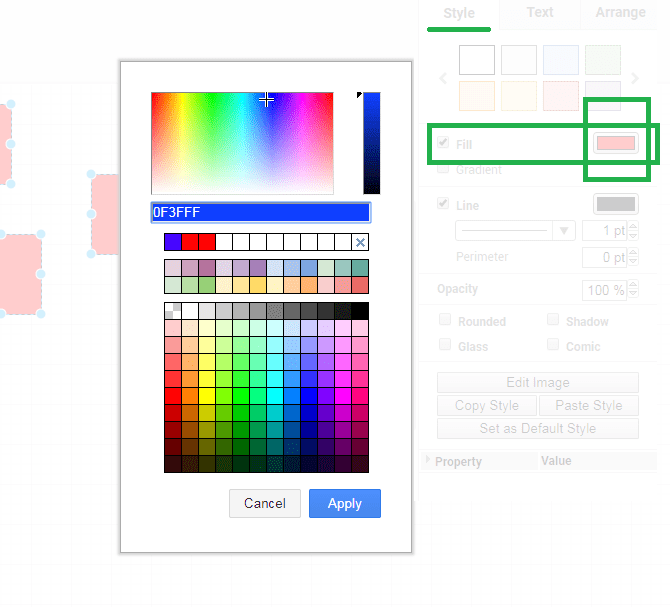The image size is (670, 607).
Task: Open the gray Line color button
Action: pos(616,204)
